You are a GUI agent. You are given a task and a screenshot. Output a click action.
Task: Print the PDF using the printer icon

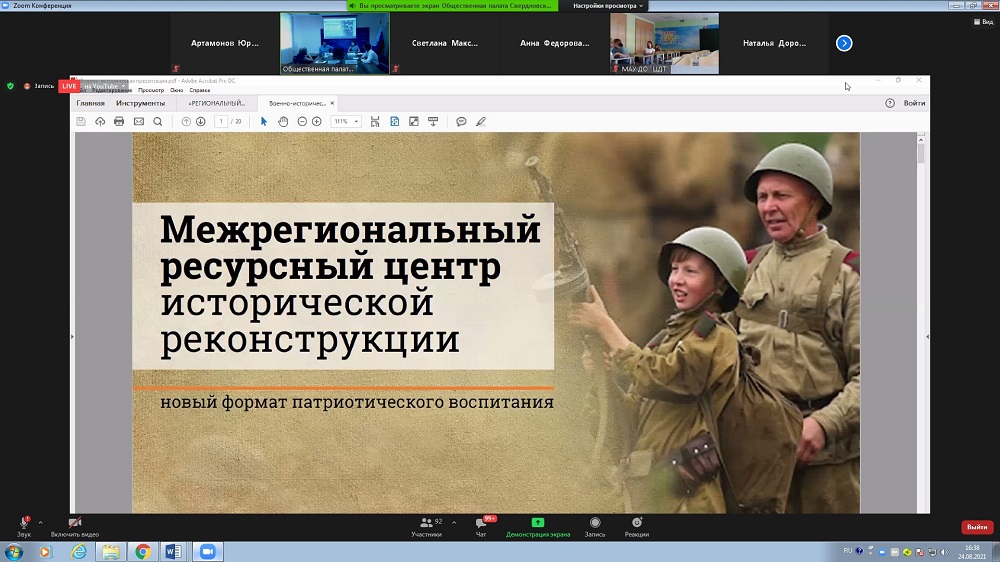[x=119, y=121]
